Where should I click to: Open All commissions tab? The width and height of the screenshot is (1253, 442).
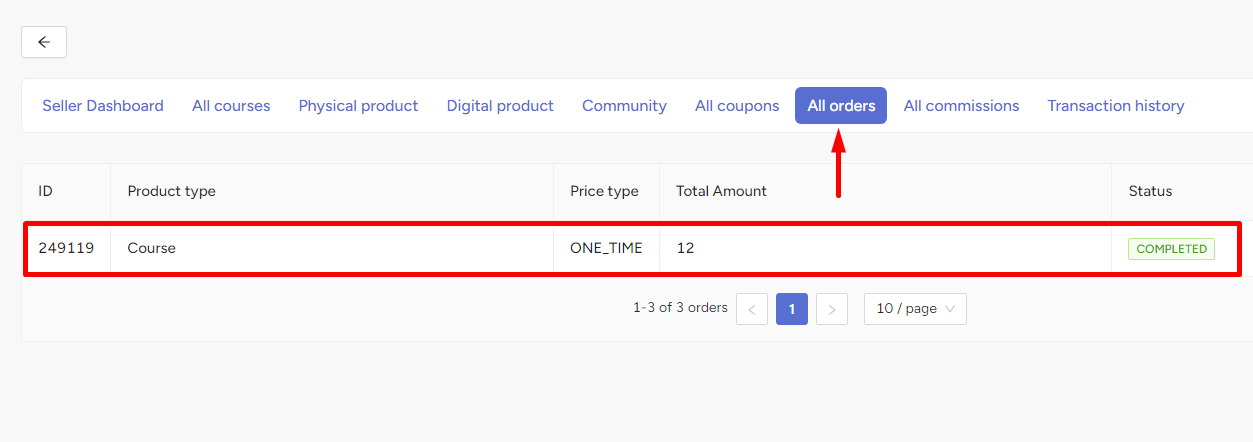pyautogui.click(x=961, y=106)
